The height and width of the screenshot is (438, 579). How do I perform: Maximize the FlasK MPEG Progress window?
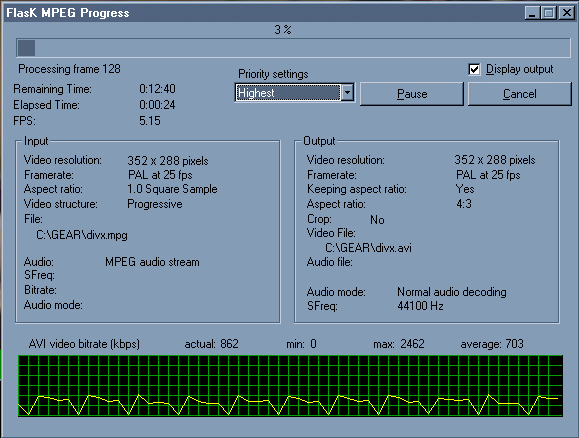[x=549, y=13]
